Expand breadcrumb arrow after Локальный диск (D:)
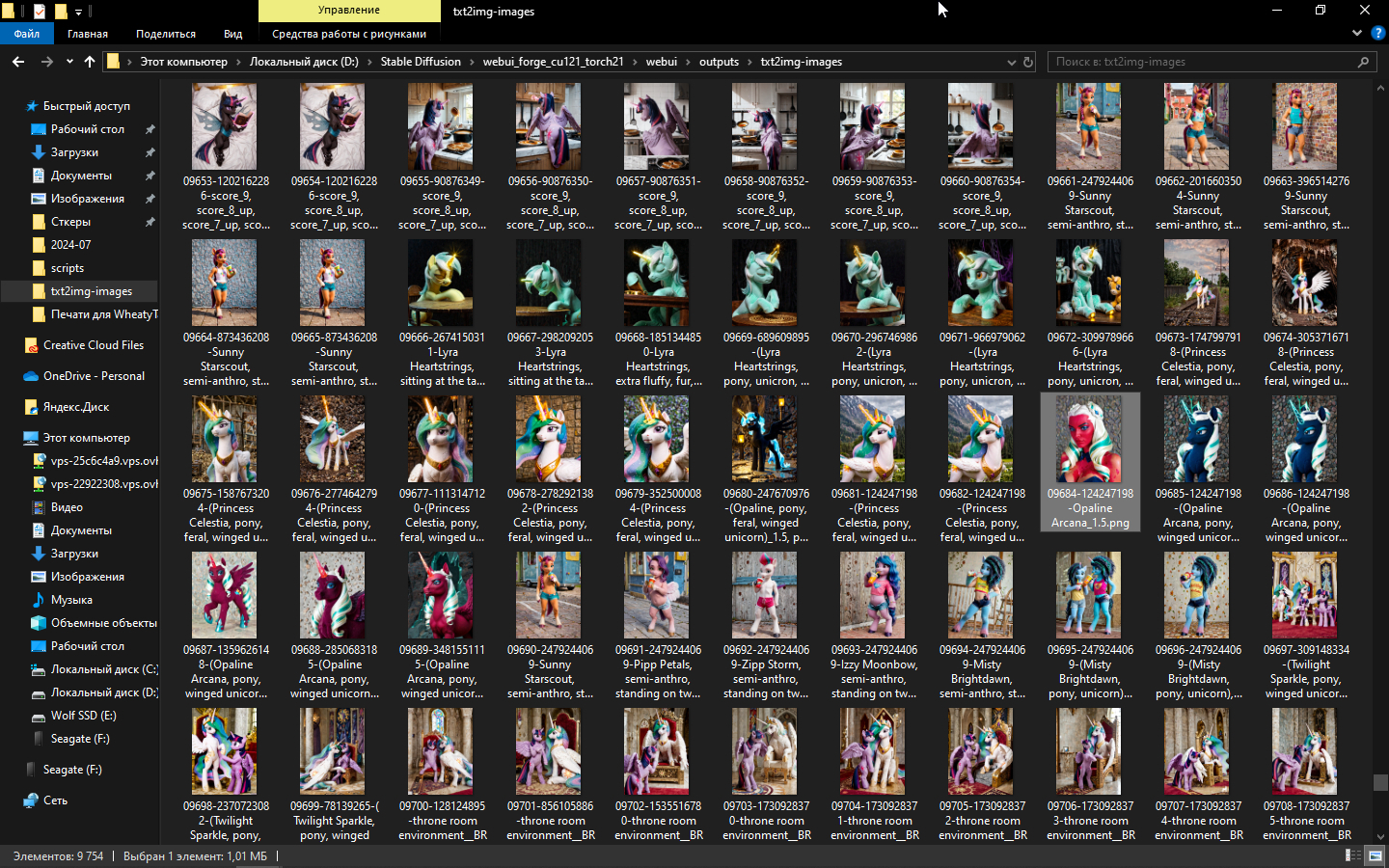 pyautogui.click(x=369, y=62)
